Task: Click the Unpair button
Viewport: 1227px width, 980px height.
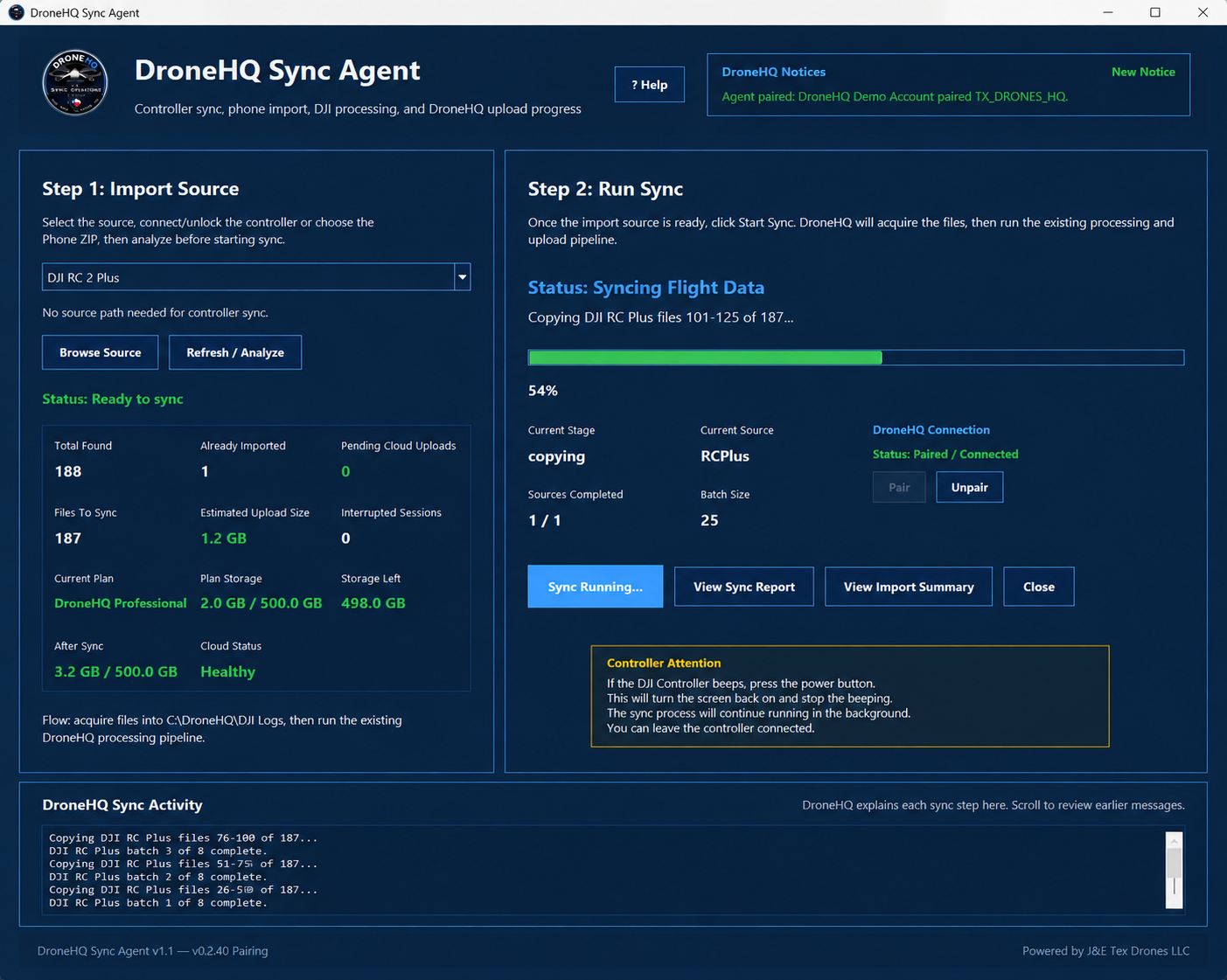Action: tap(969, 487)
